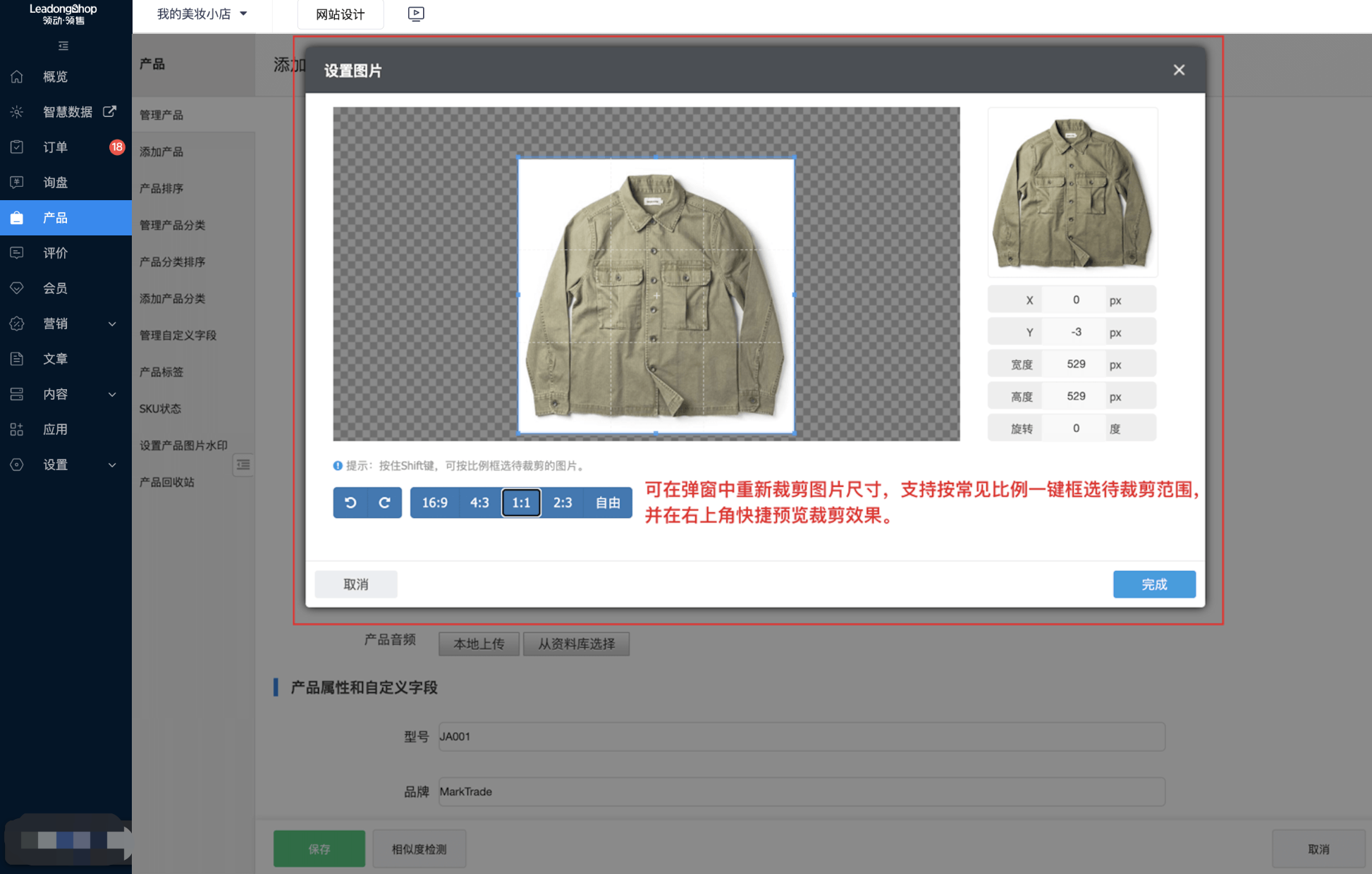Click the 询盘 inquiries sidebar icon

pos(16,182)
